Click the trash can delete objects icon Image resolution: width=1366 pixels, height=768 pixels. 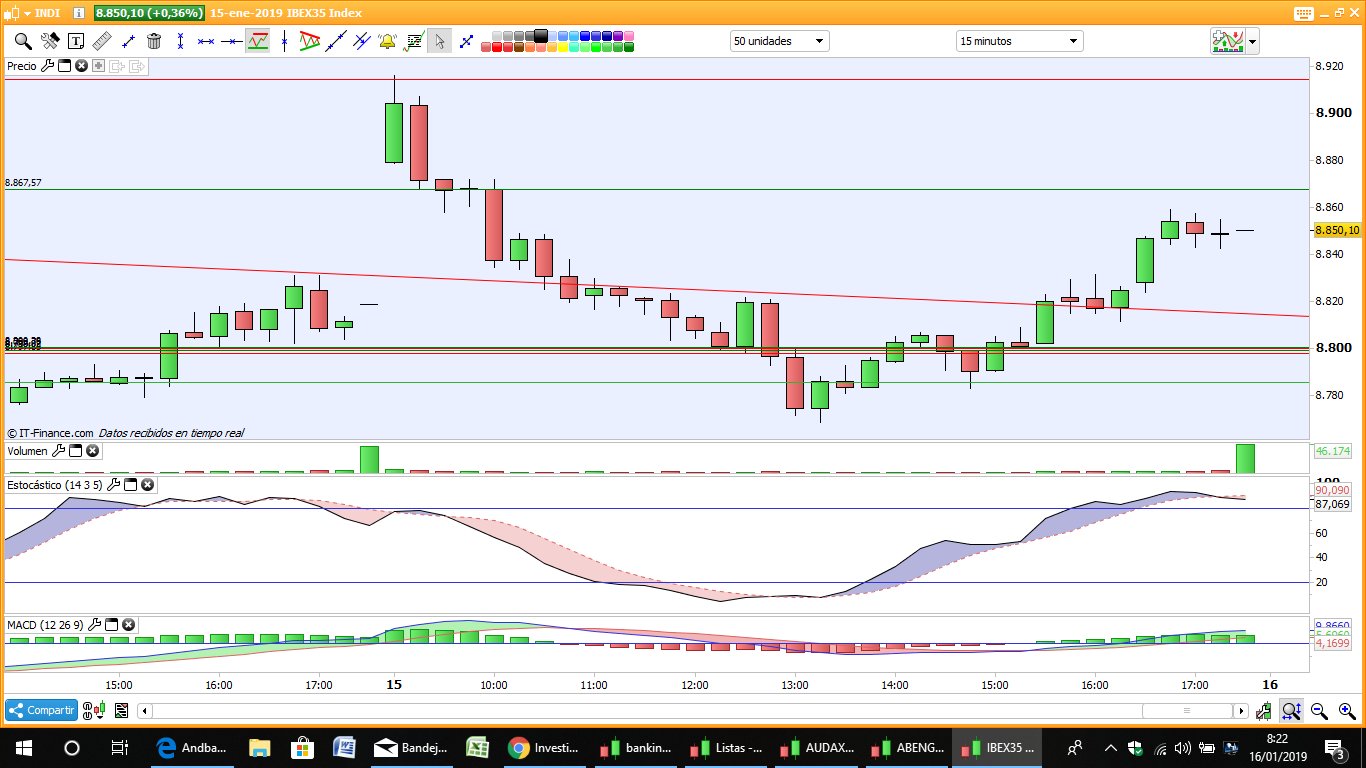click(154, 41)
